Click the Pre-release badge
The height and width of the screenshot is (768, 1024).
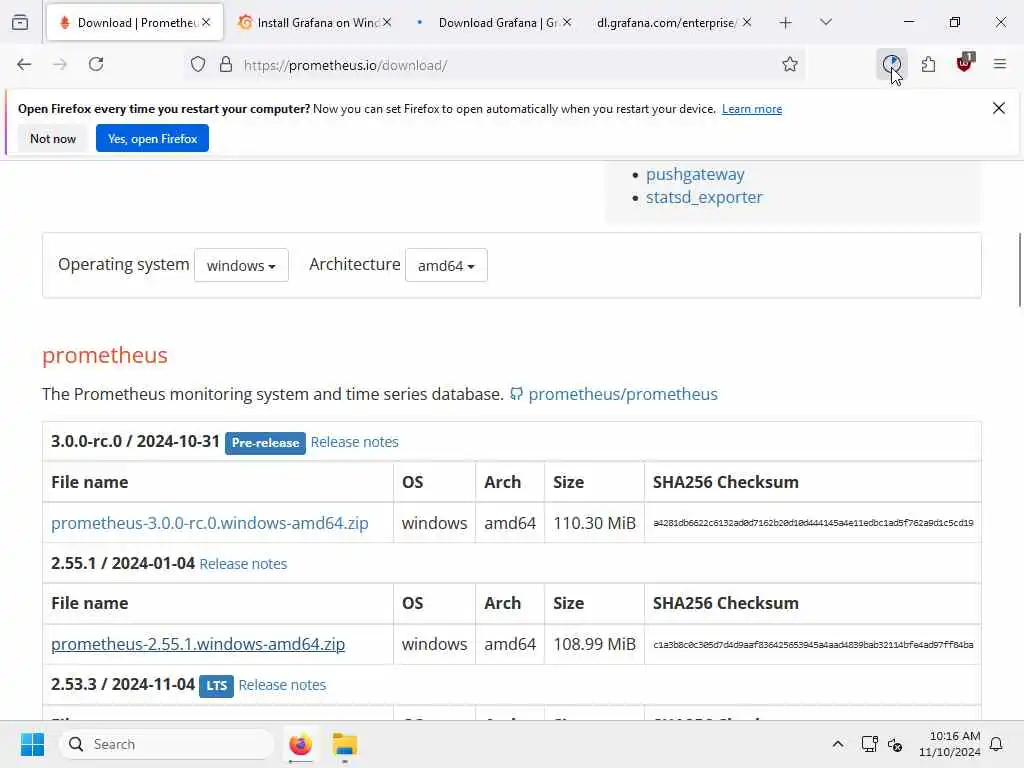[x=265, y=443]
